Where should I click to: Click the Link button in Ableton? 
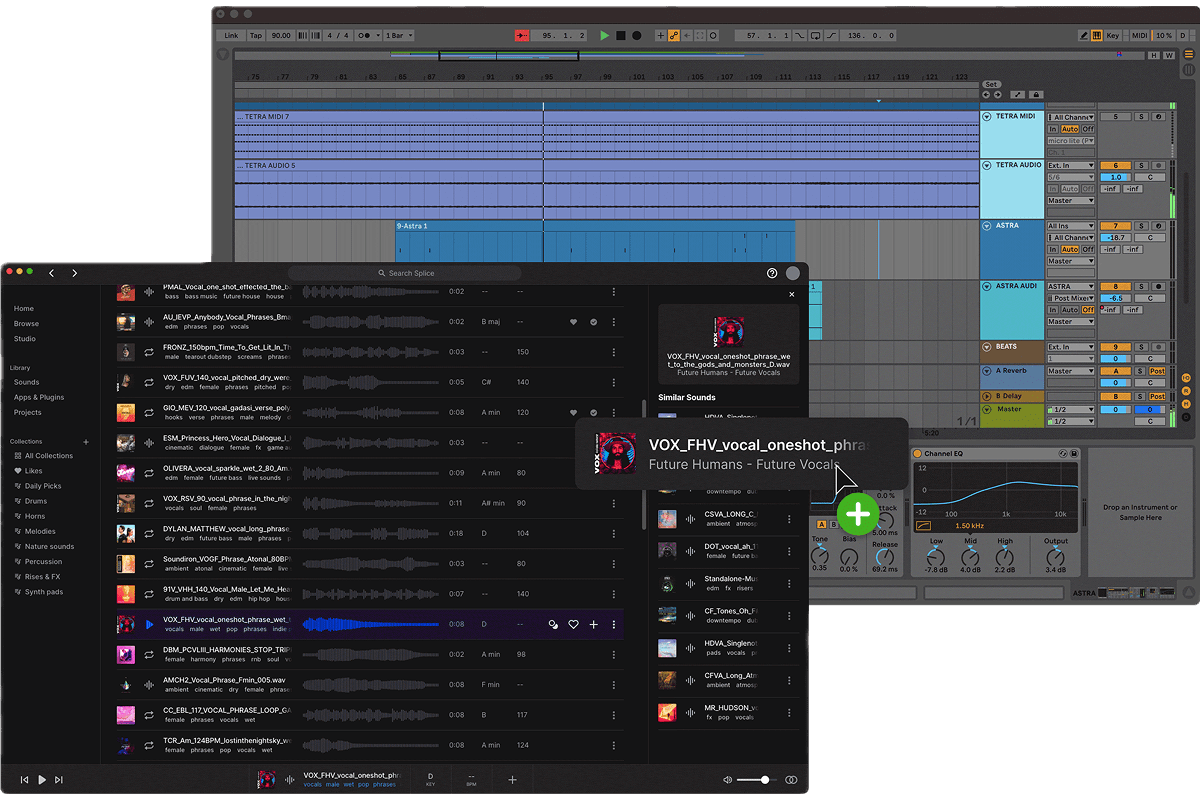point(231,35)
